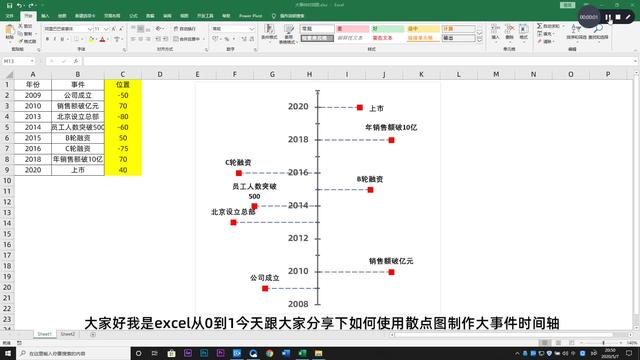Decrease font size with smaller A icon
Image resolution: width=640 pixels, height=360 pixels.
tap(121, 29)
